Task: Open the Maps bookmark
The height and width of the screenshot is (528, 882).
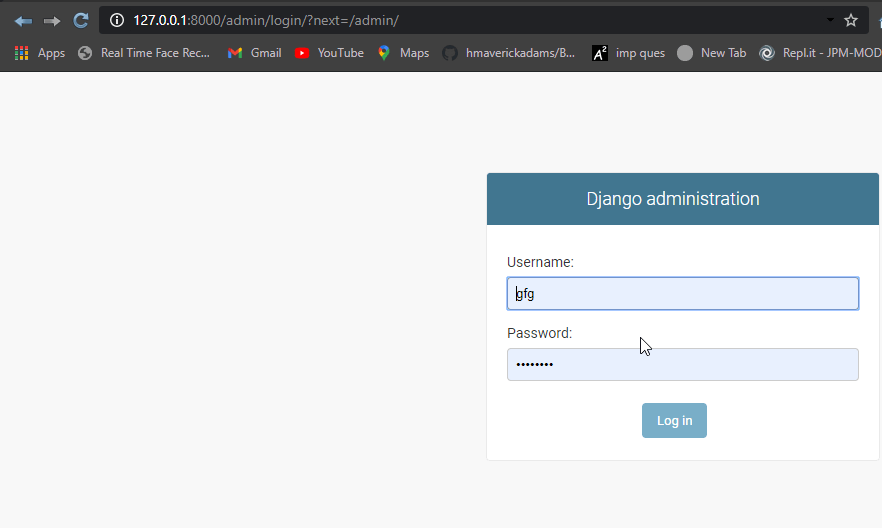Action: coord(404,53)
